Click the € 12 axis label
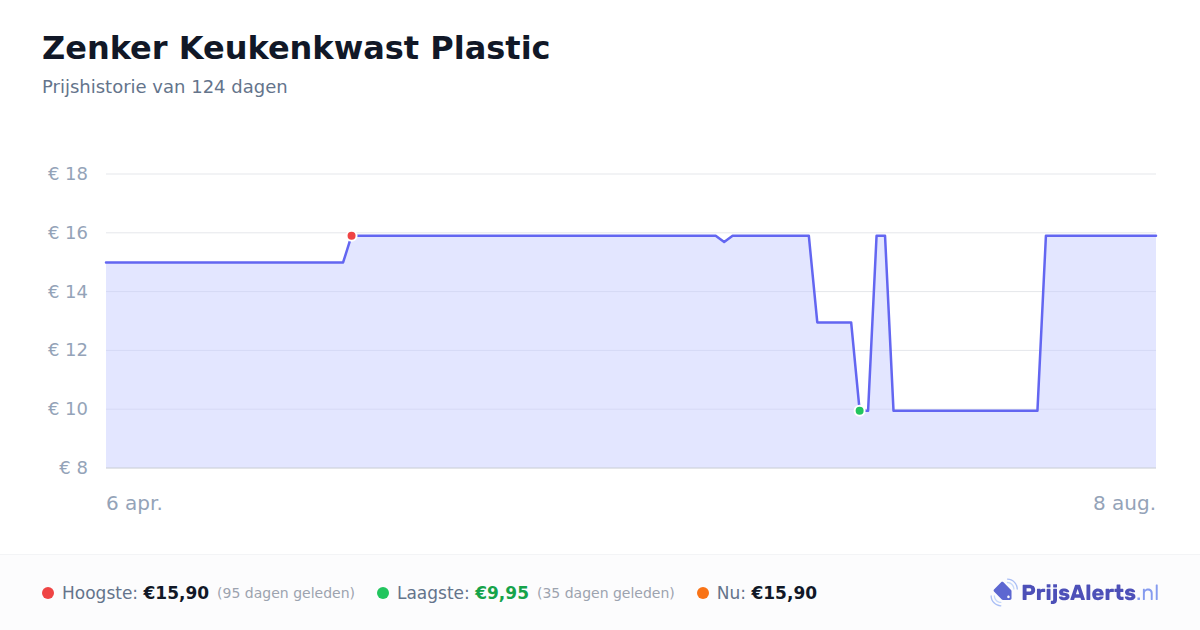 coord(68,350)
